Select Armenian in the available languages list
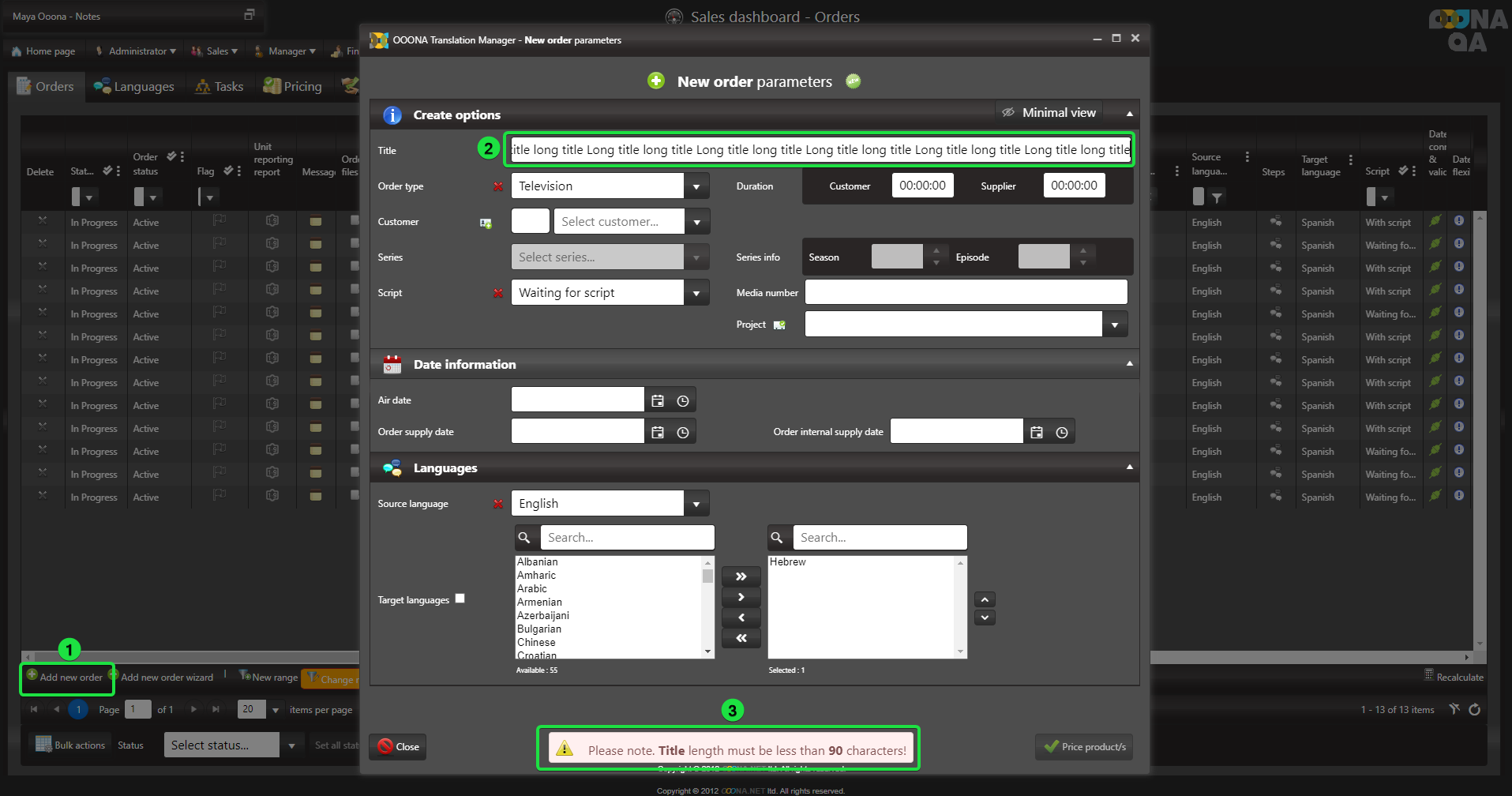This screenshot has height=796, width=1512. [x=540, y=603]
